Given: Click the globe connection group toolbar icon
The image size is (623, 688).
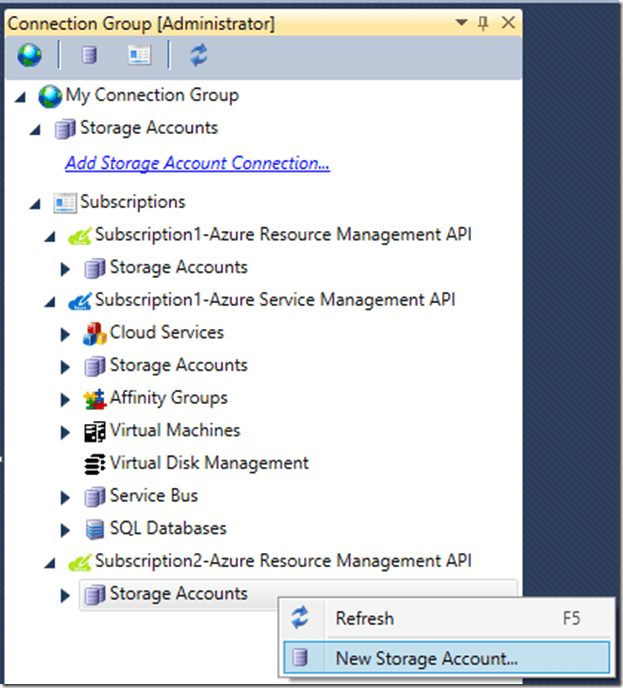Looking at the screenshot, I should tap(29, 55).
